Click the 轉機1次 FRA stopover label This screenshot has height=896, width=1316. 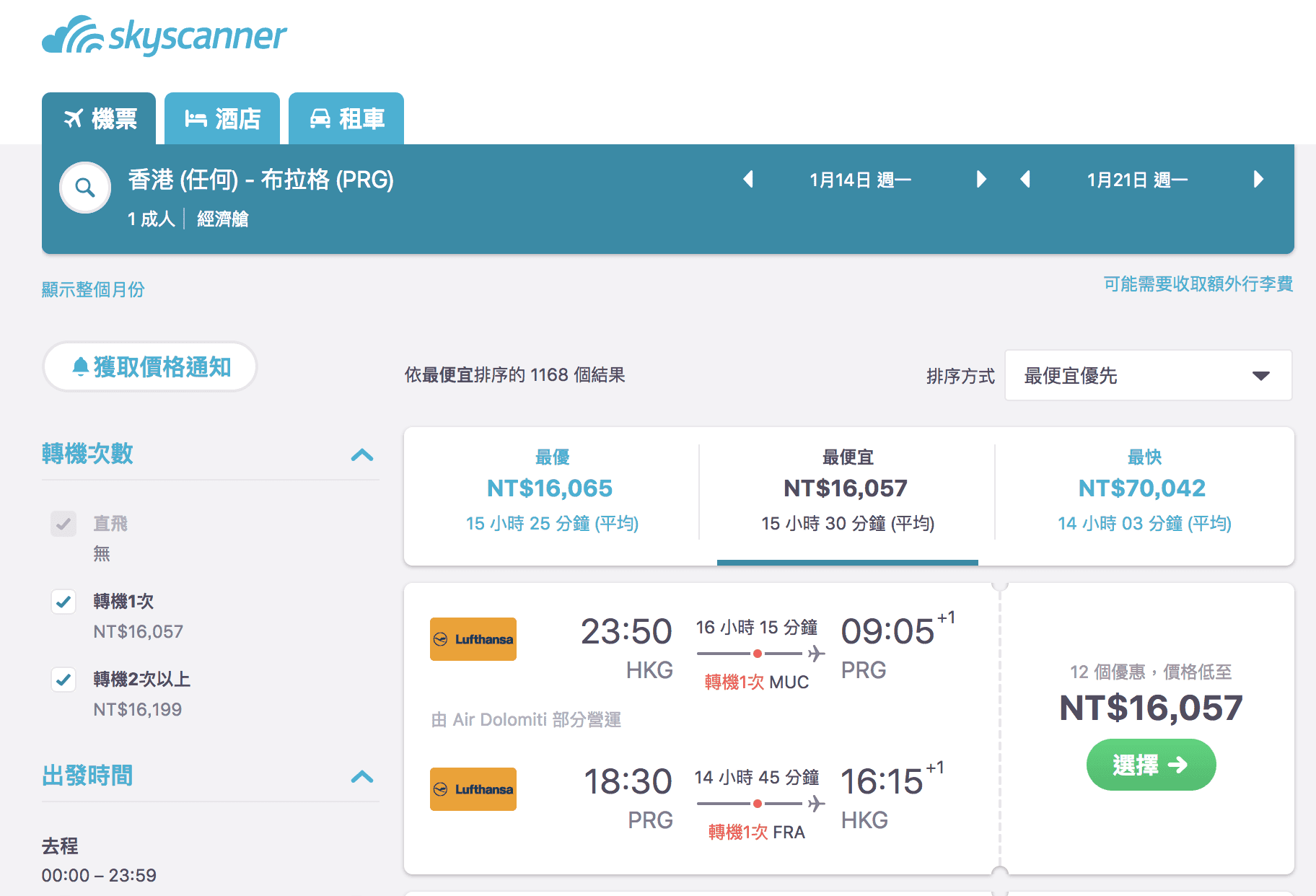pos(756,832)
